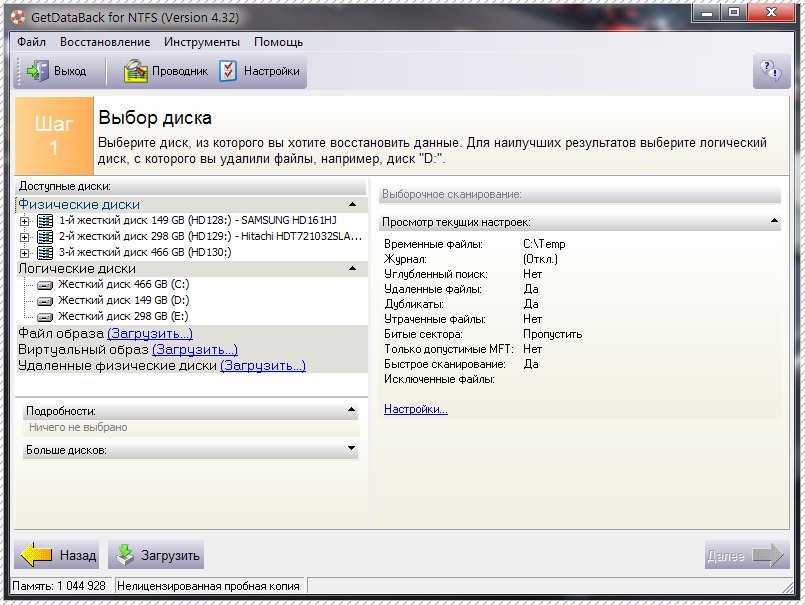Click Нелицензированная пробная копия status text
Screen dimensions: 805x605
(208, 586)
